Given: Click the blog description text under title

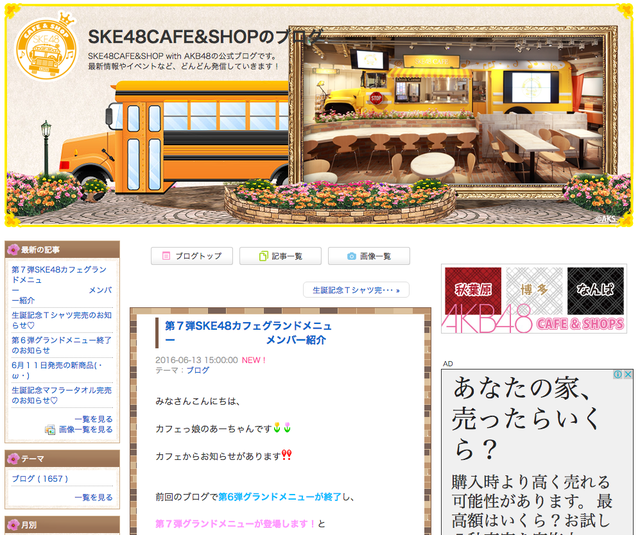Looking at the screenshot, I should (x=184, y=61).
